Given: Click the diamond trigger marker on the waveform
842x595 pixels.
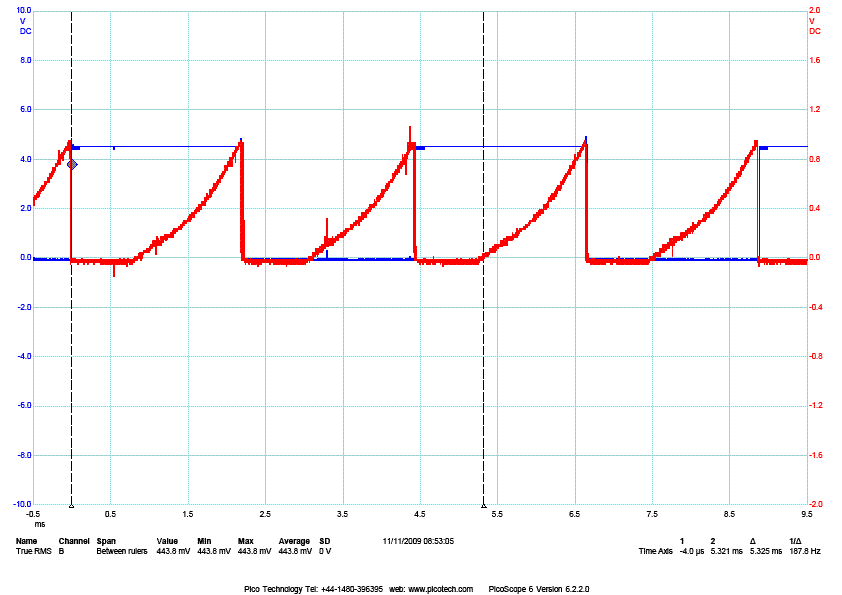Looking at the screenshot, I should coord(72,164).
